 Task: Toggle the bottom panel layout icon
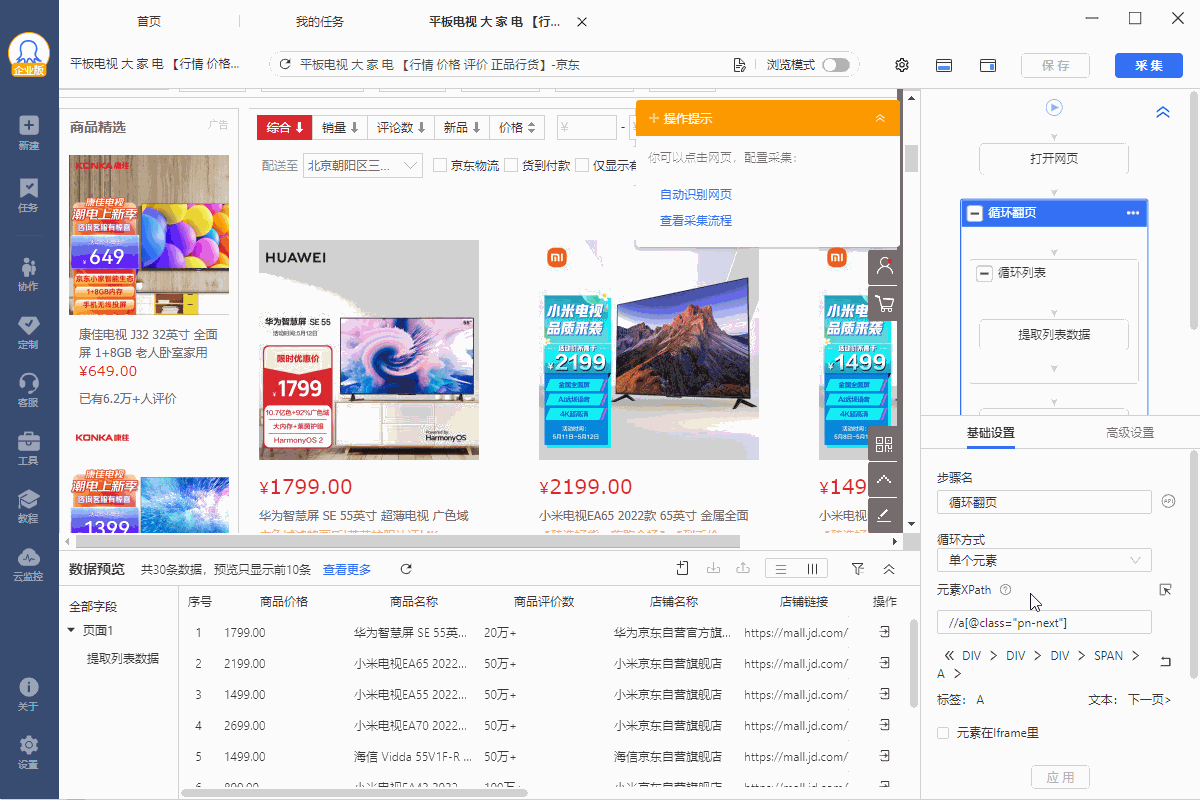click(x=943, y=65)
